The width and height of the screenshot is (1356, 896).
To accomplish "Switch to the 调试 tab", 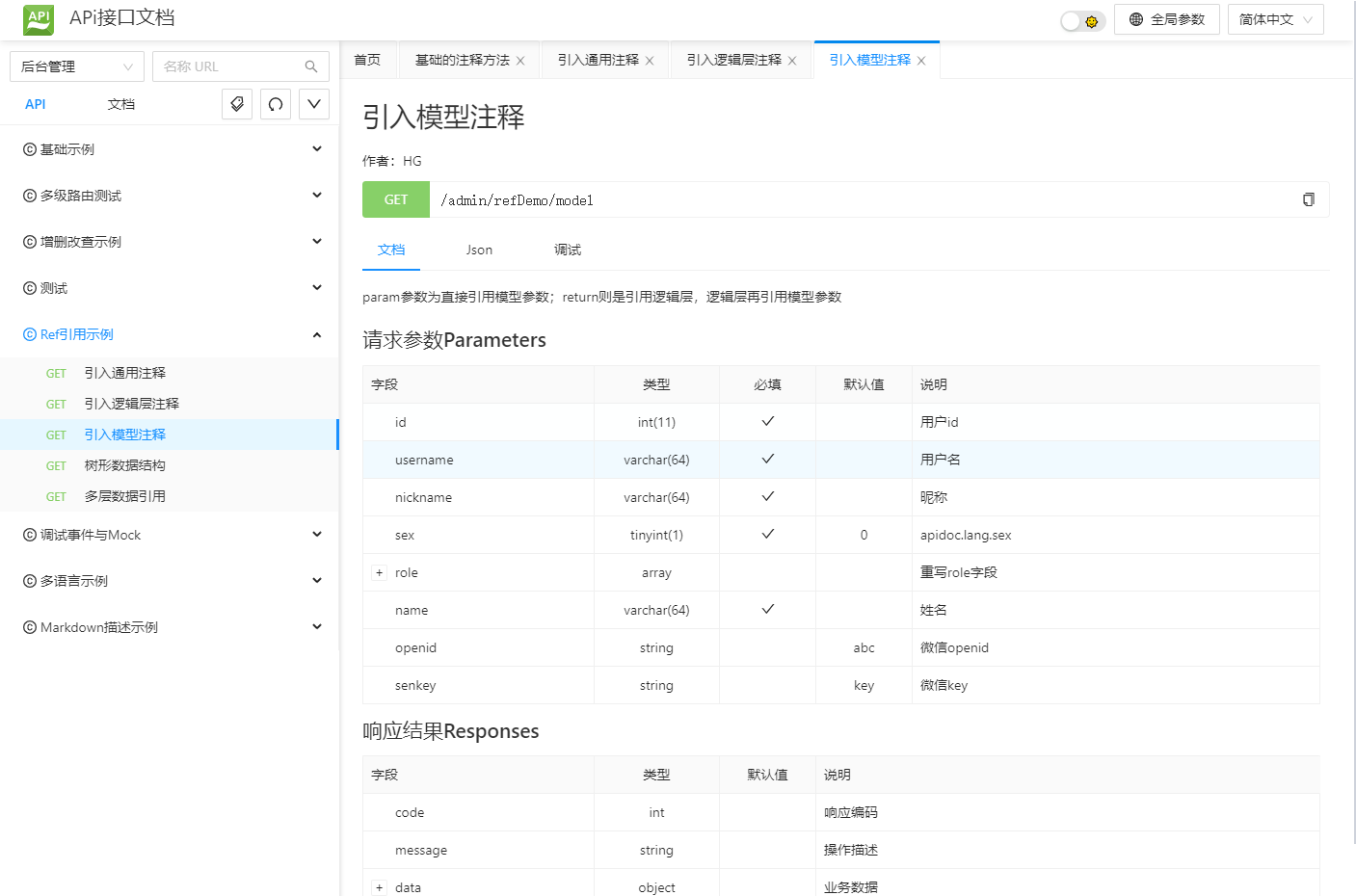I will (x=568, y=250).
